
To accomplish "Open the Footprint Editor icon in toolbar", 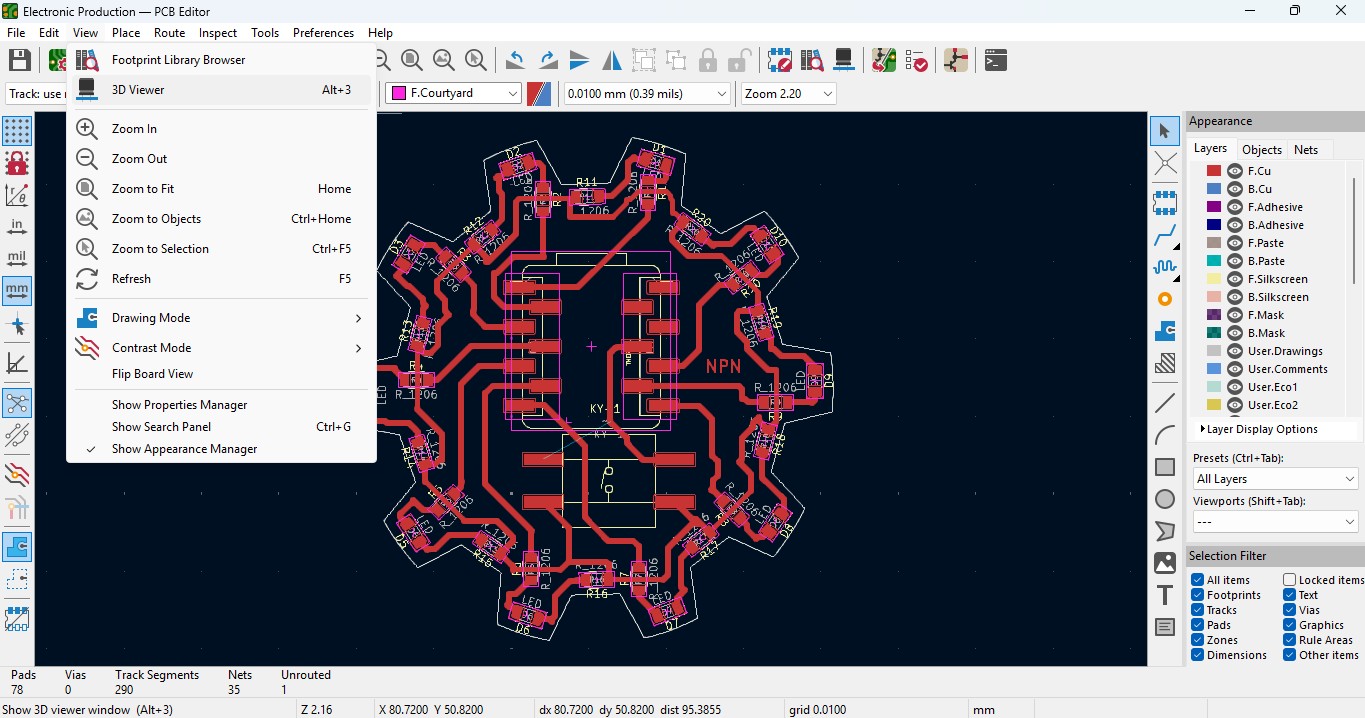I will click(x=780, y=60).
